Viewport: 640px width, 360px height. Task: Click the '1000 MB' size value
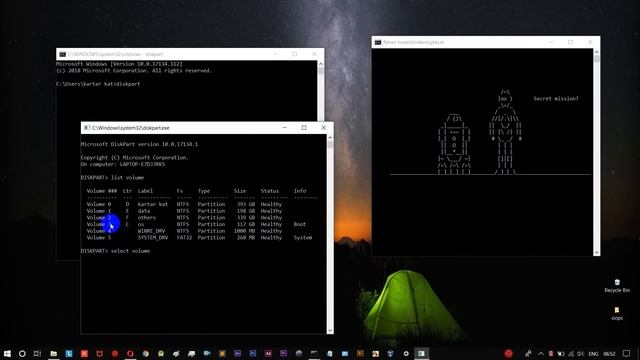[x=244, y=231]
